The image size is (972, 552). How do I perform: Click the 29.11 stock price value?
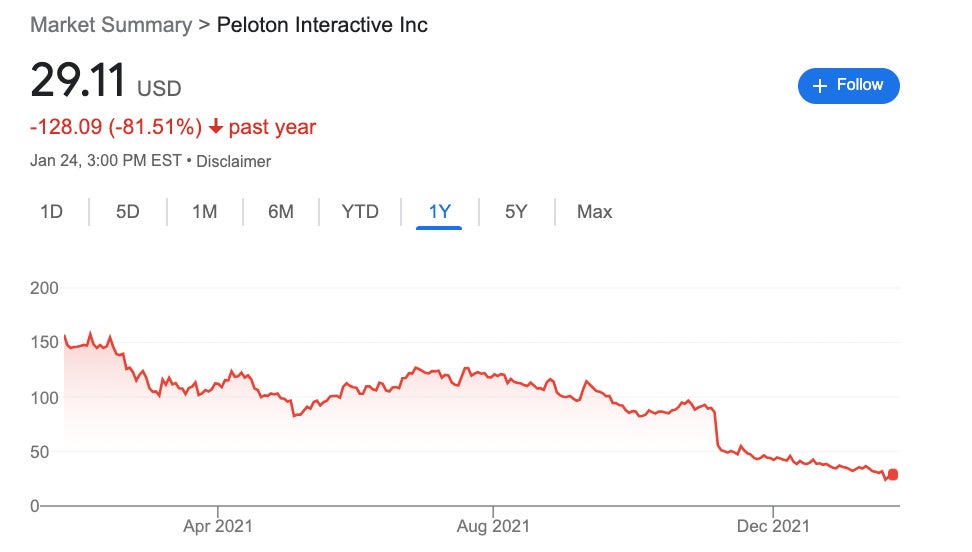(x=78, y=81)
